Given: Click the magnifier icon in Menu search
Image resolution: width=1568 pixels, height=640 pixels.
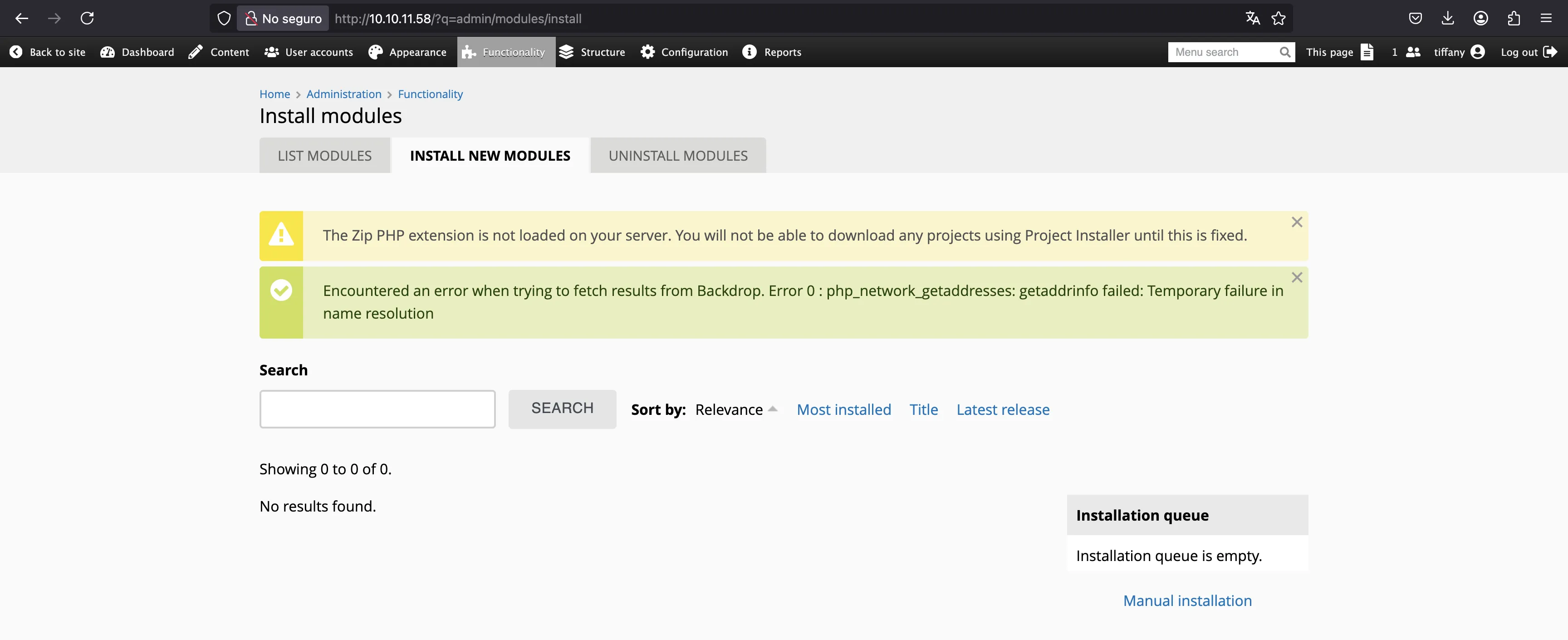Looking at the screenshot, I should point(1284,52).
